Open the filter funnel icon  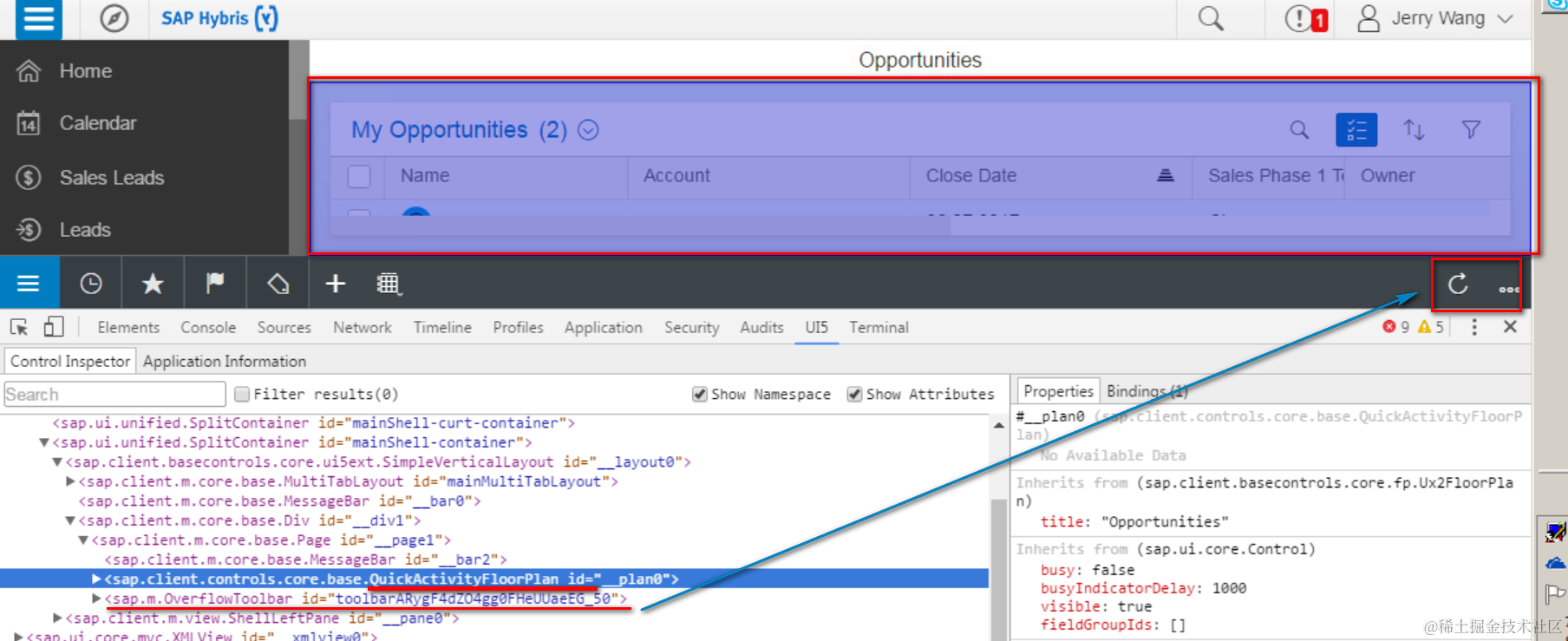pyautogui.click(x=1471, y=130)
